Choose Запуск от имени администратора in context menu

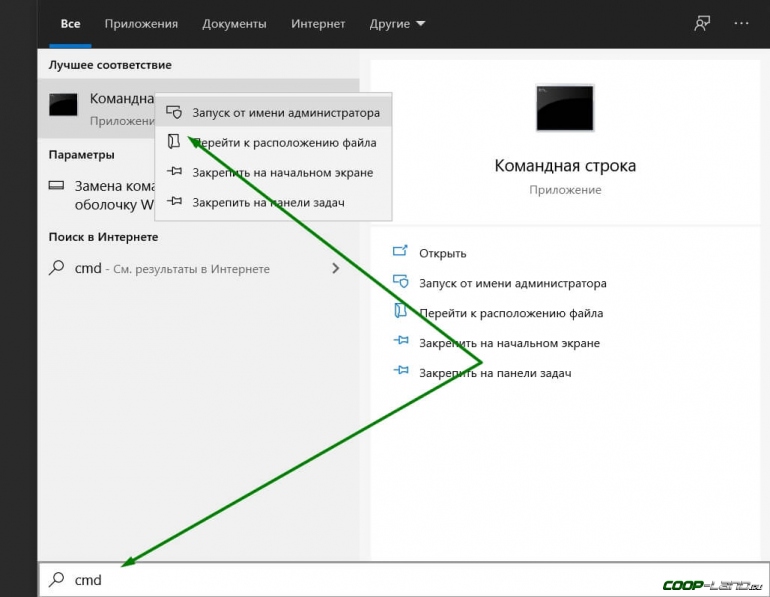[285, 113]
